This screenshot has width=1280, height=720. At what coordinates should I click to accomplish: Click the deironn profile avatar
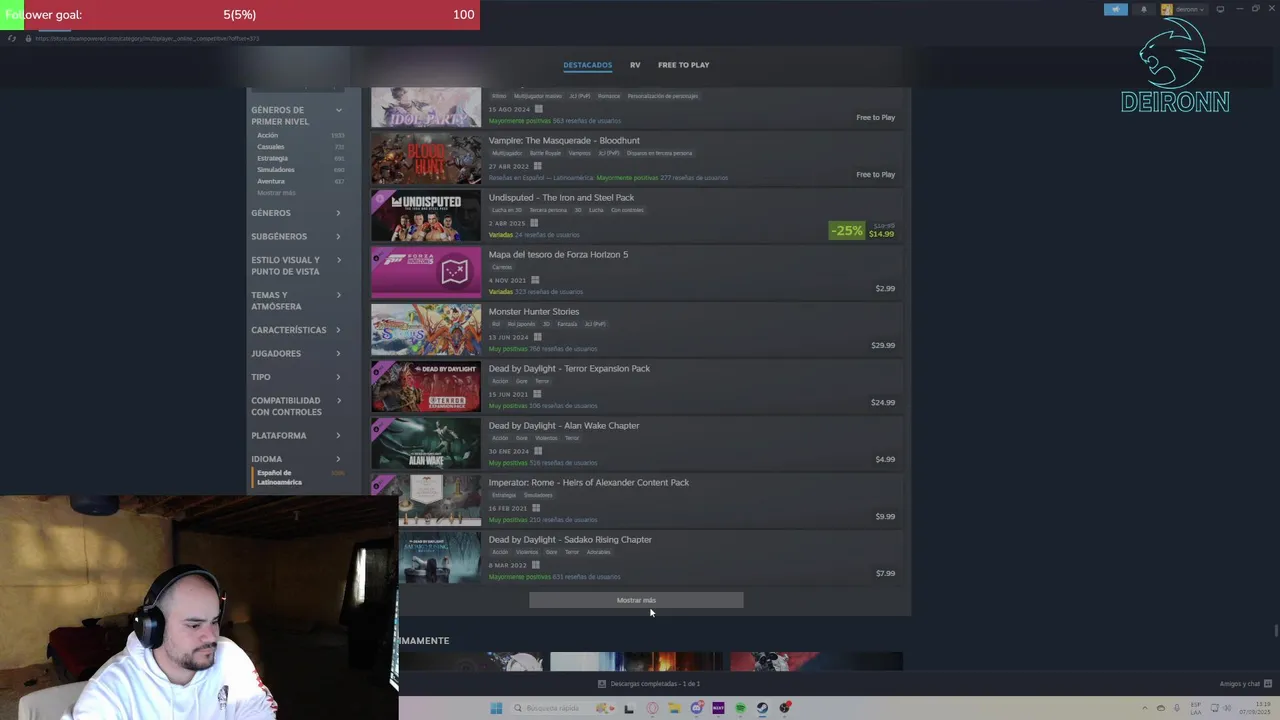click(1167, 9)
